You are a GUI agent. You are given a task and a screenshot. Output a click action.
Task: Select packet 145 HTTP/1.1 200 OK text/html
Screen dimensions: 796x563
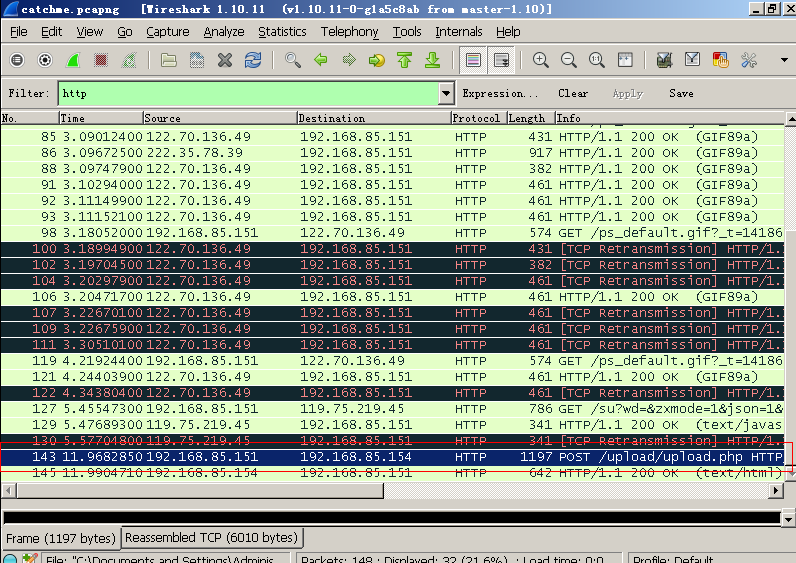click(392, 473)
